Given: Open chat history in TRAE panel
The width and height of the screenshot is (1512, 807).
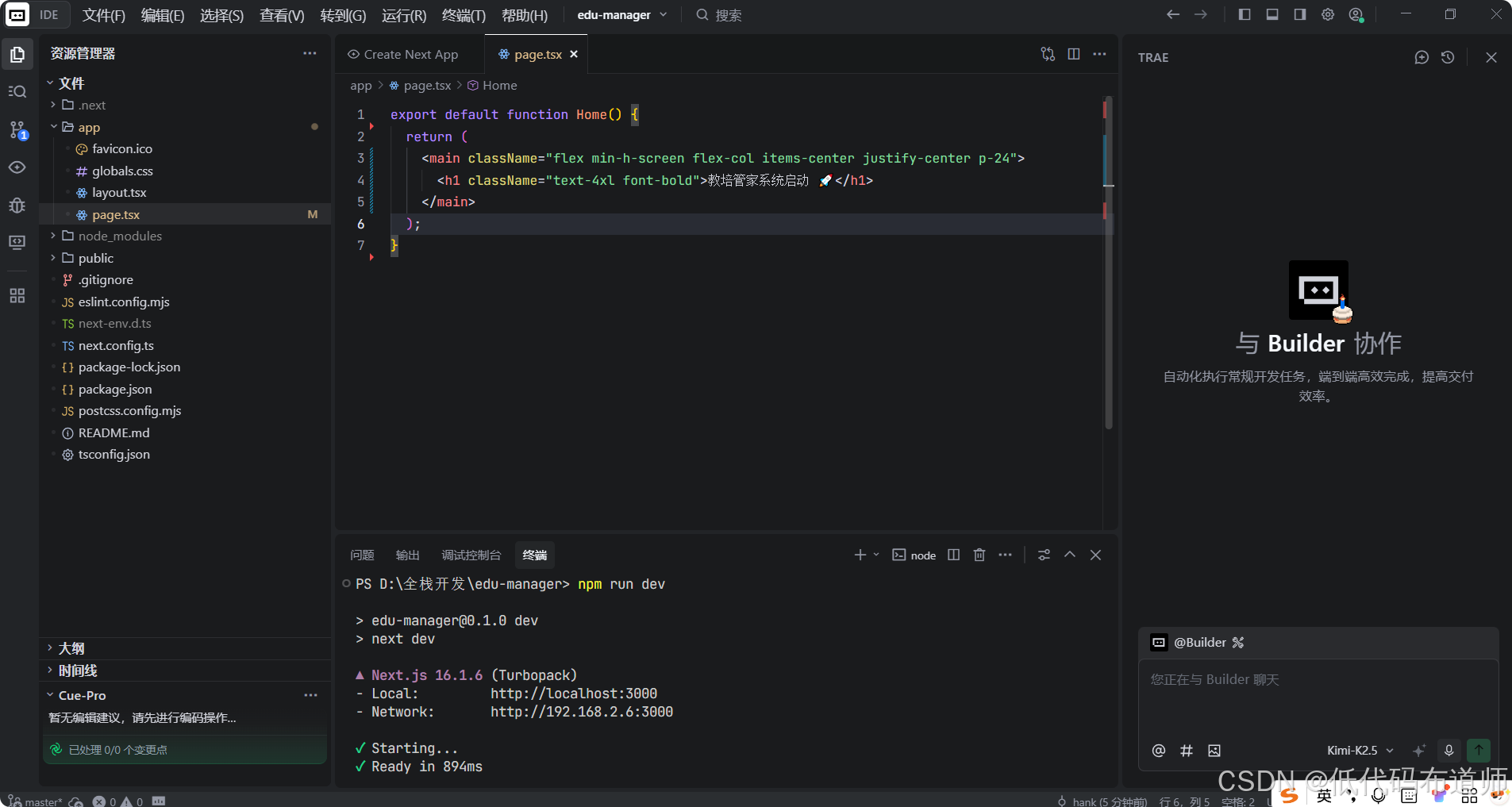Looking at the screenshot, I should (1448, 57).
